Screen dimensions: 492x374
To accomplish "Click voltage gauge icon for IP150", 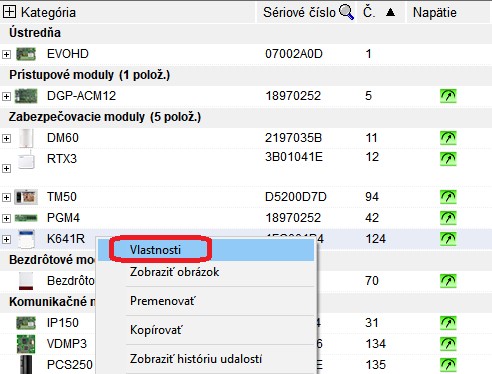I will 448,323.
